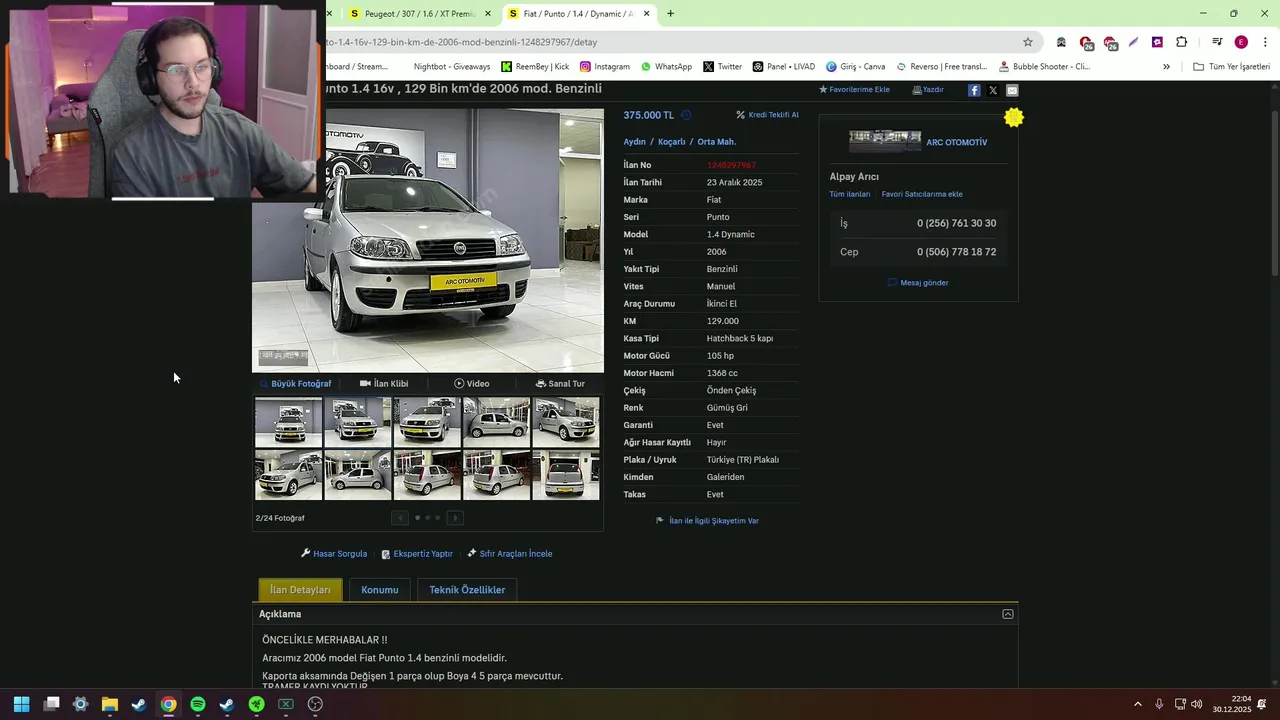The image size is (1280, 720).
Task: Click Hasar Sorgula
Action: [x=334, y=554]
